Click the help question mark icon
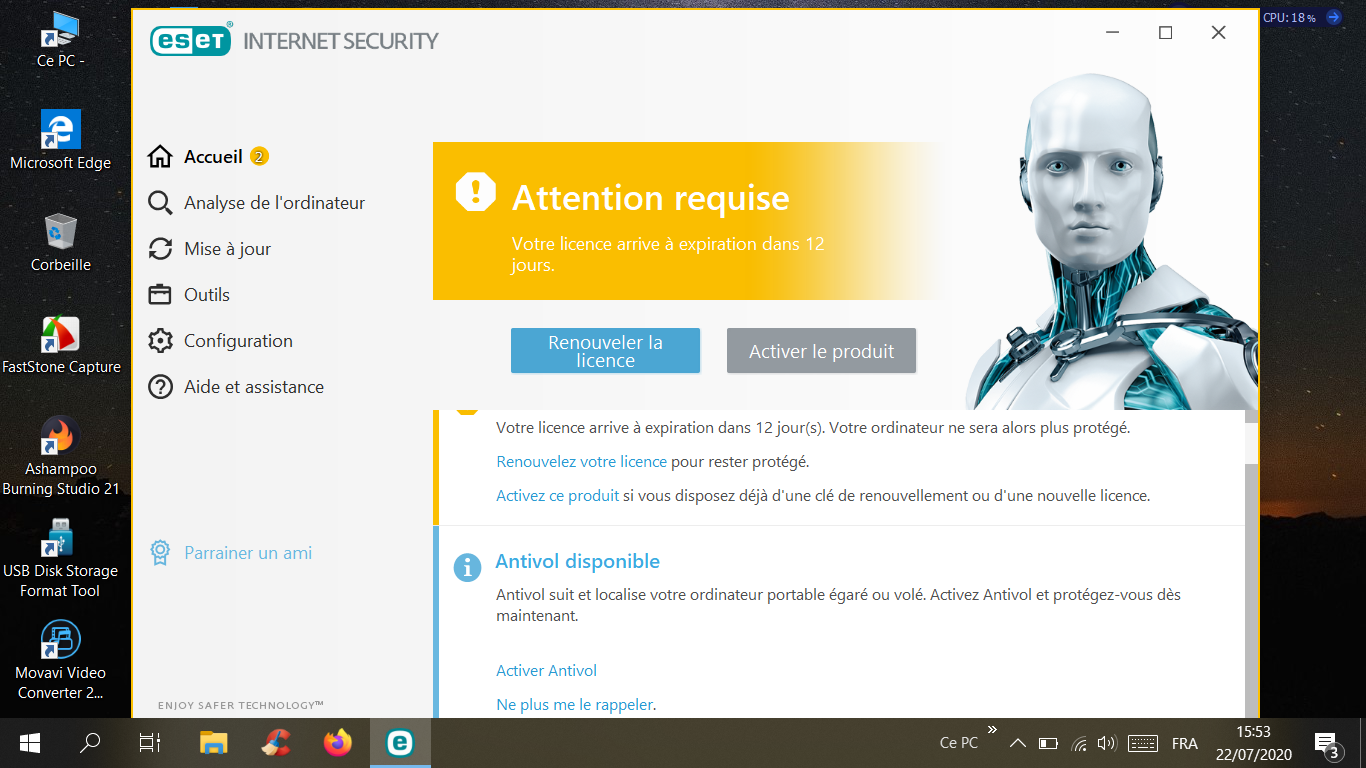 160,387
